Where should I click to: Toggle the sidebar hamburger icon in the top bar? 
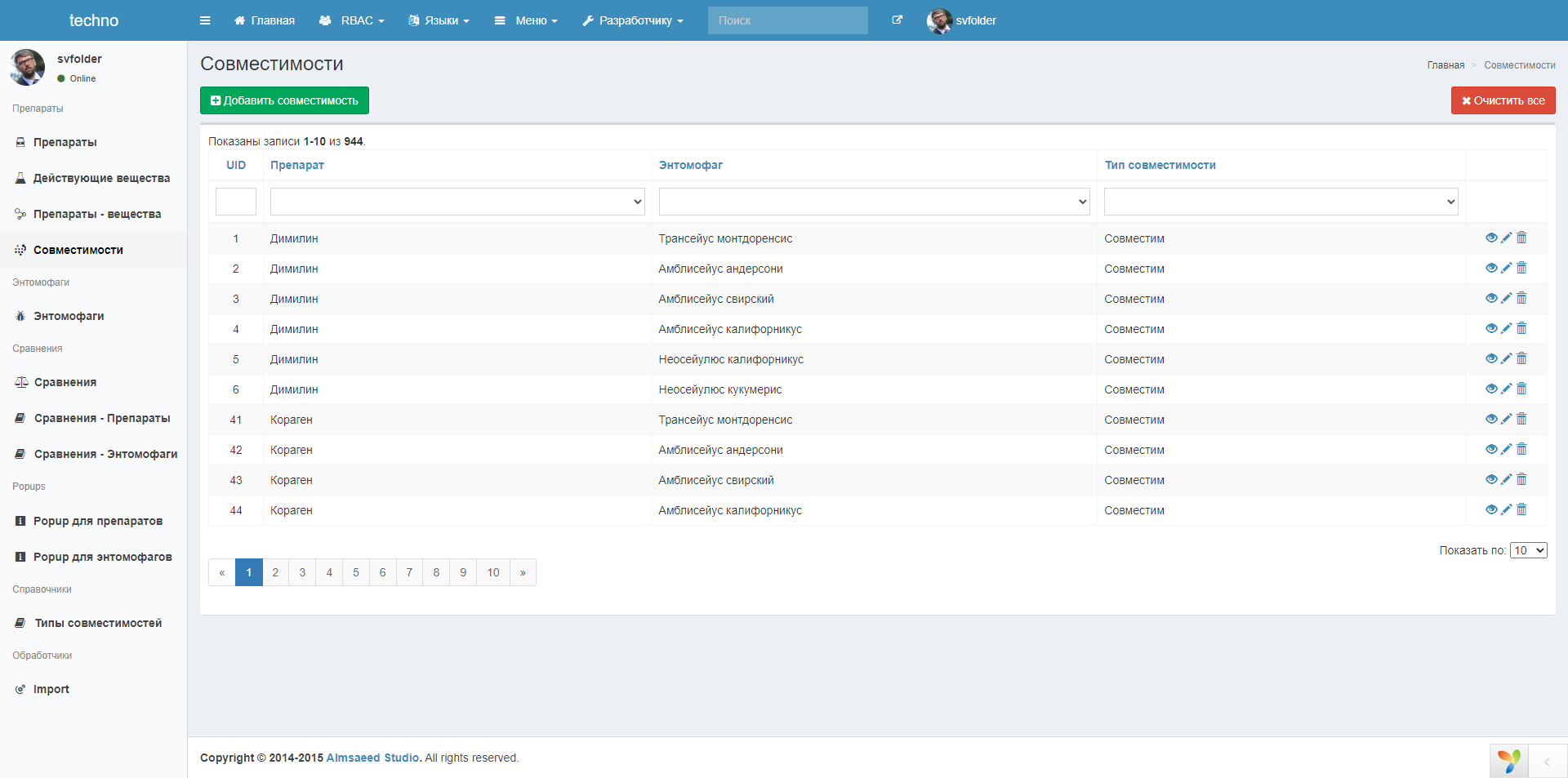coord(205,20)
